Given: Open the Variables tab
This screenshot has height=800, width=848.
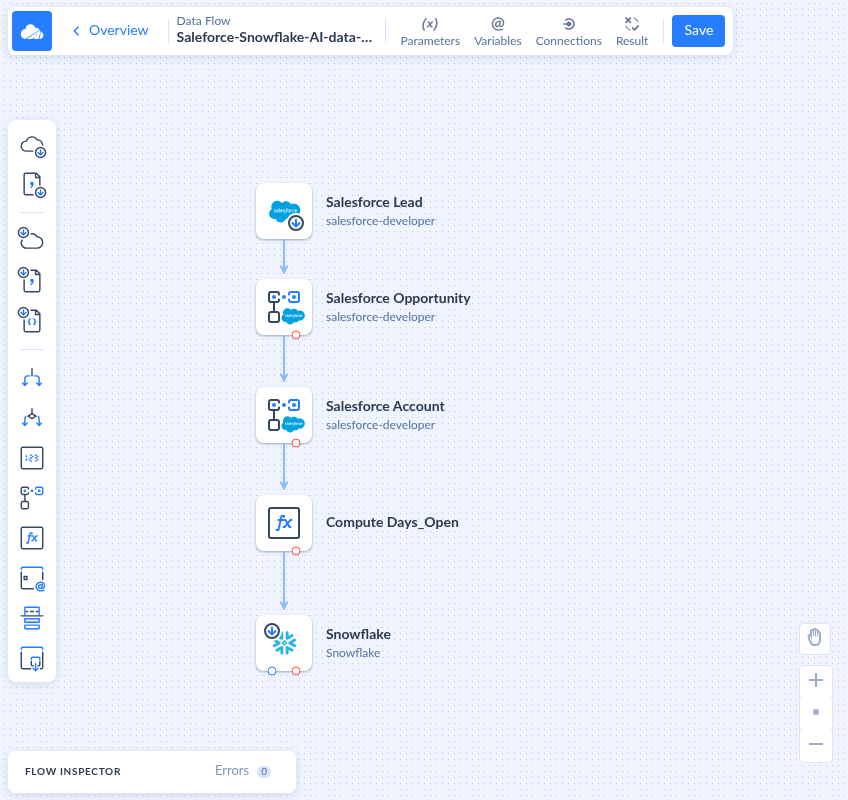Looking at the screenshot, I should (498, 31).
